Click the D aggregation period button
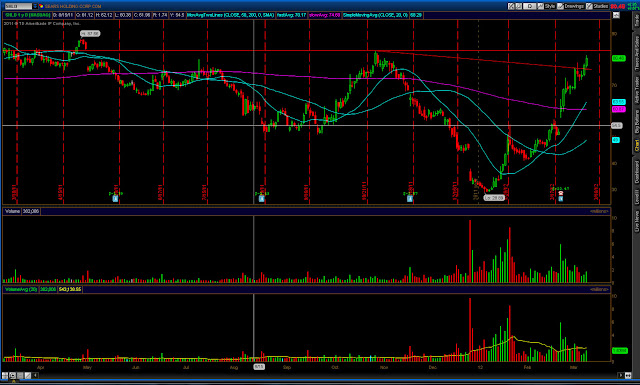Image resolution: width=640 pixels, height=385 pixels. pos(530,6)
